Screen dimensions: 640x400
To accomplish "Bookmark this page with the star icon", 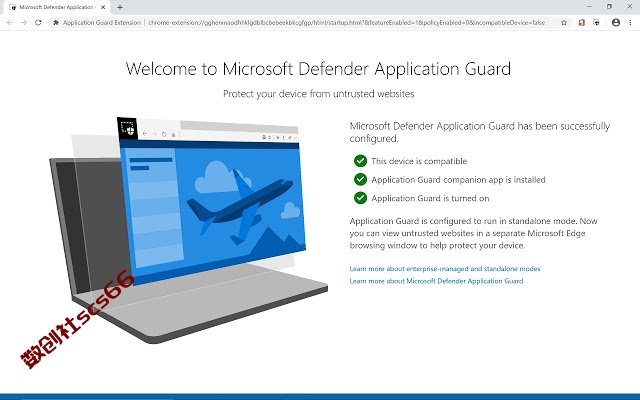I will coord(564,23).
